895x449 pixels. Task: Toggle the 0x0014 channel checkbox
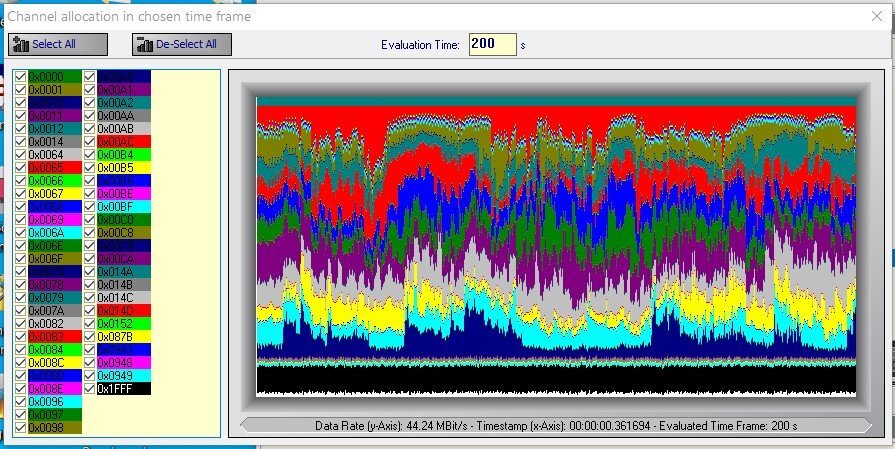click(x=21, y=142)
